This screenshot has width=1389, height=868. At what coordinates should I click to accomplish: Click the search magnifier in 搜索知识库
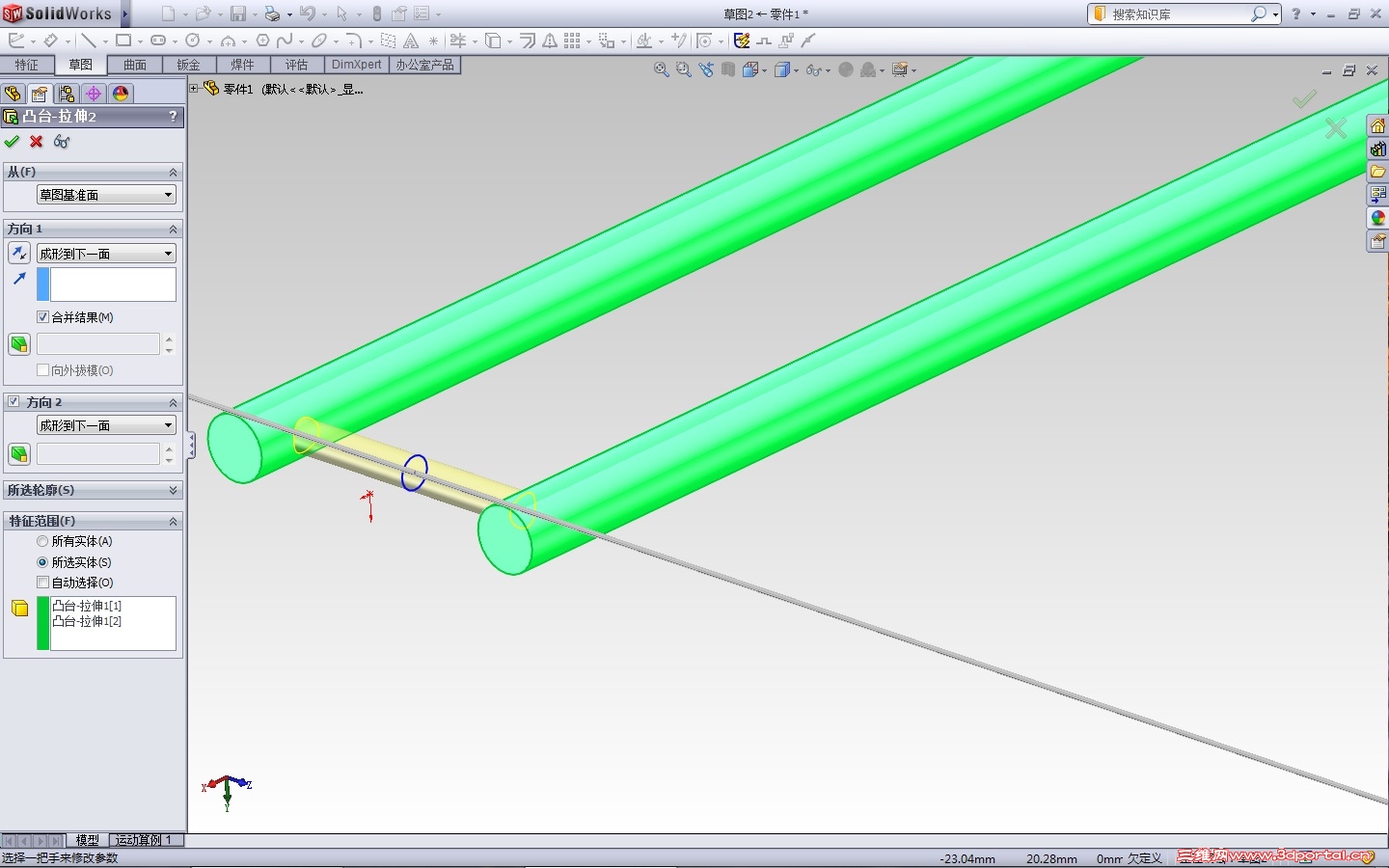point(1259,14)
